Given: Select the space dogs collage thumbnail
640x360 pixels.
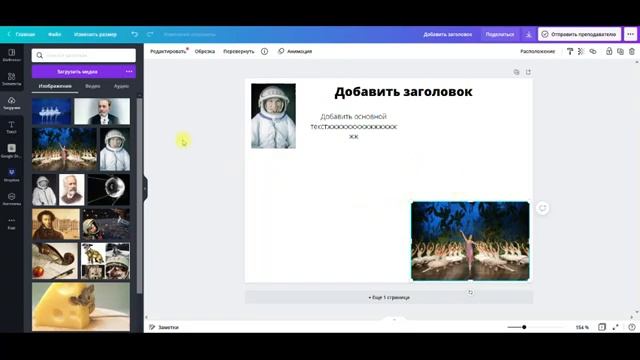Looking at the screenshot, I should (105, 261).
